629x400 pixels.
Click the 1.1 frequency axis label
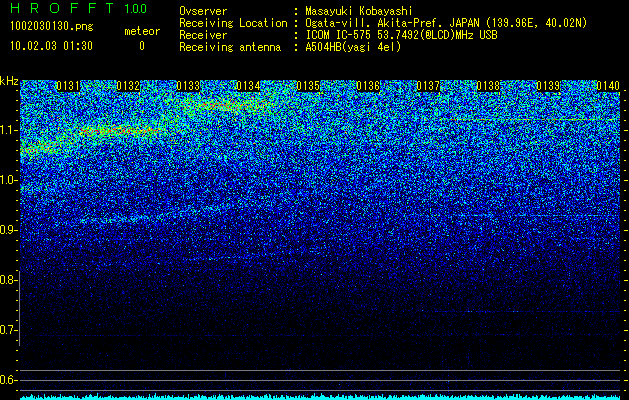9,130
